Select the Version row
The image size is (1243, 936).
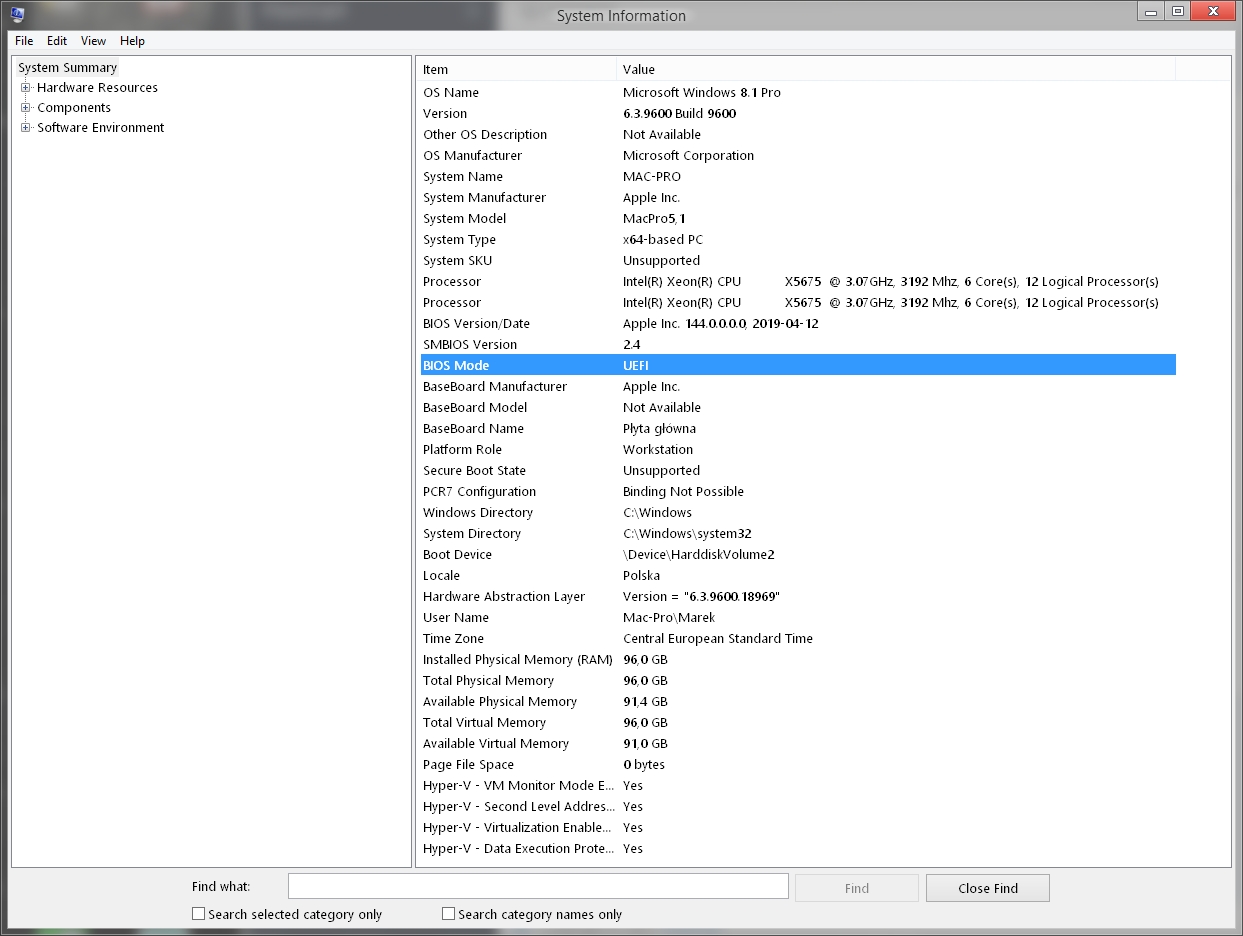[x=798, y=114]
